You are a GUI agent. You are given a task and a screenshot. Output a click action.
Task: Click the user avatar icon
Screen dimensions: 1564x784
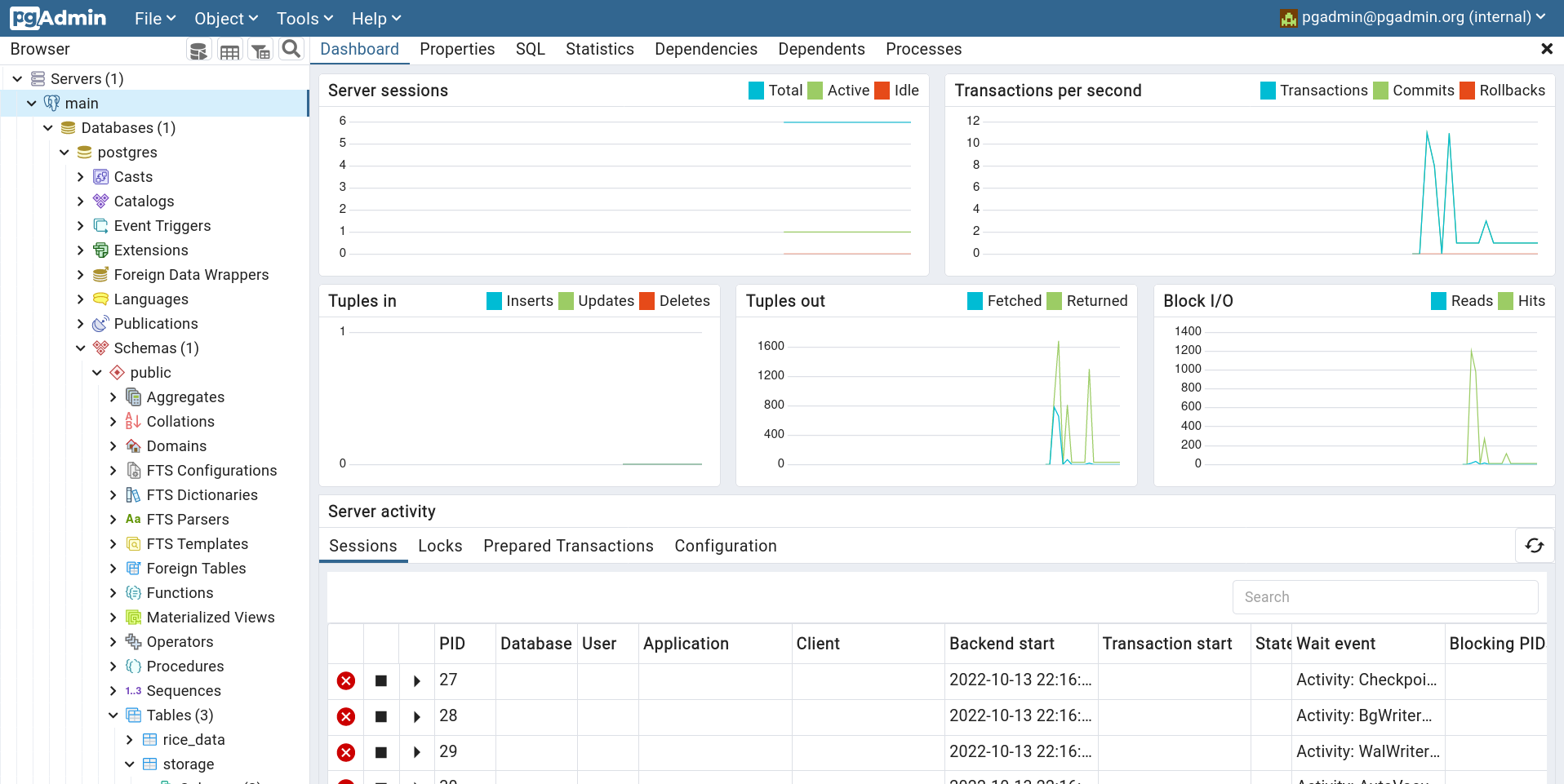[x=1289, y=18]
